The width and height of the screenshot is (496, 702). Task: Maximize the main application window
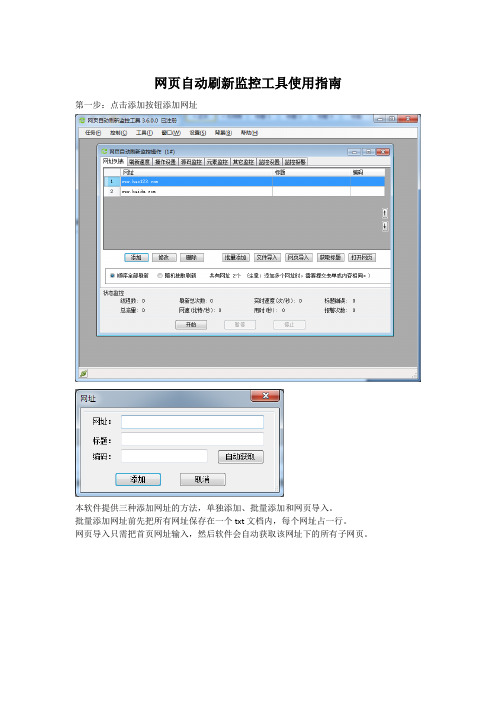tap(391, 119)
